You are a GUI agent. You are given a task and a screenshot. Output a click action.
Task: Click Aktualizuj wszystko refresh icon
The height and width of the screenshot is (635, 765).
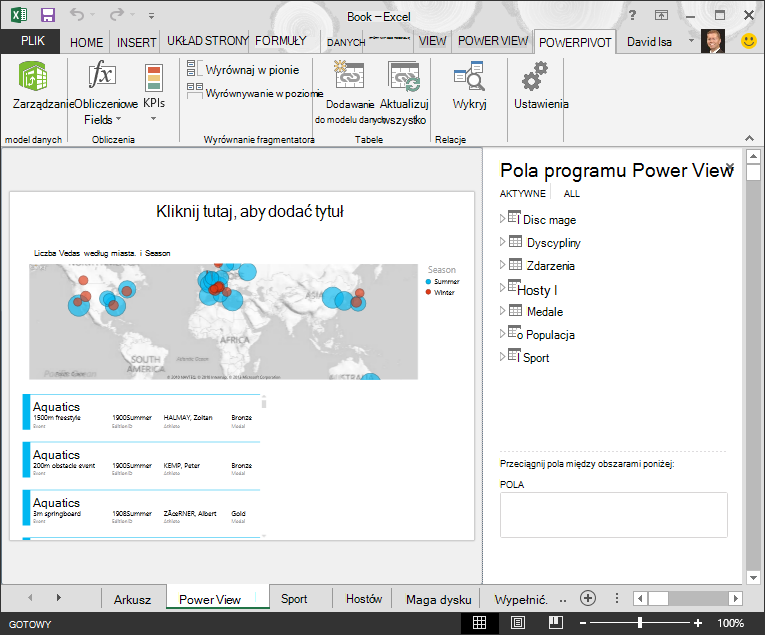(x=404, y=76)
